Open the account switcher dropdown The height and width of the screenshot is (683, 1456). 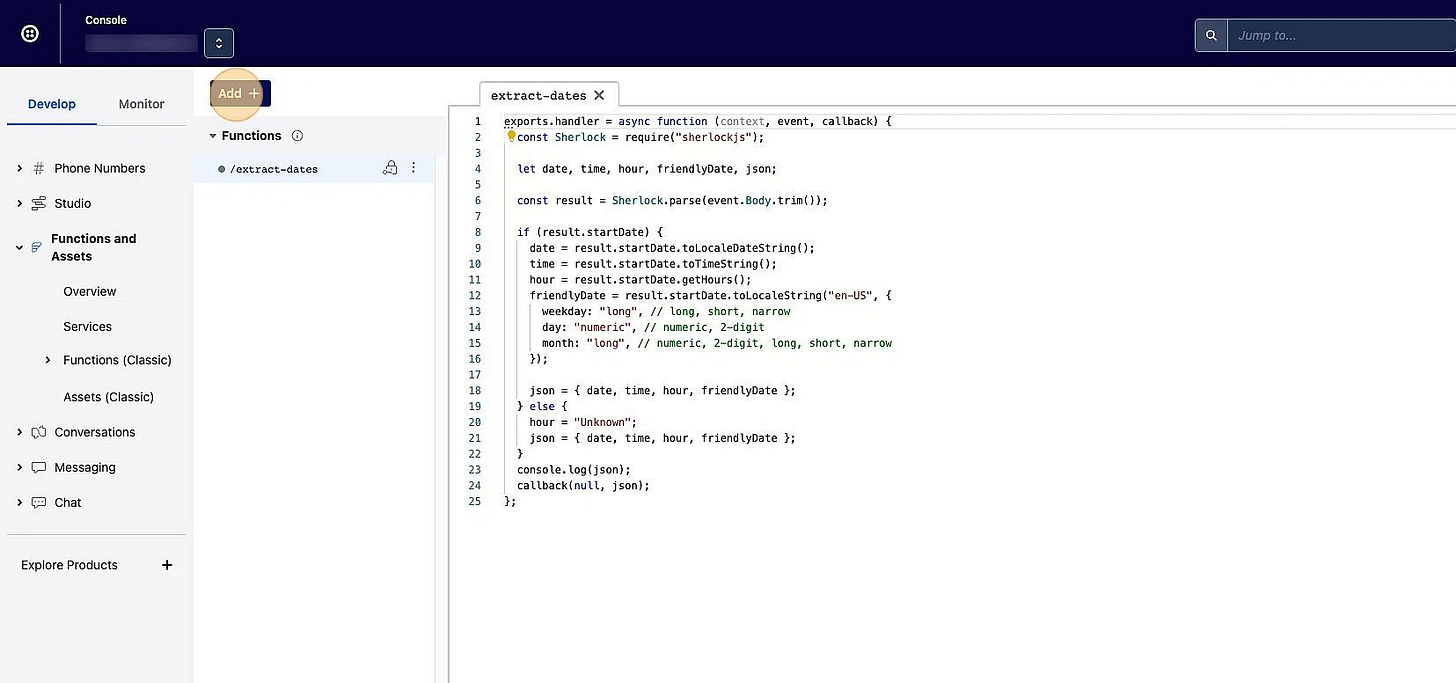coord(219,43)
